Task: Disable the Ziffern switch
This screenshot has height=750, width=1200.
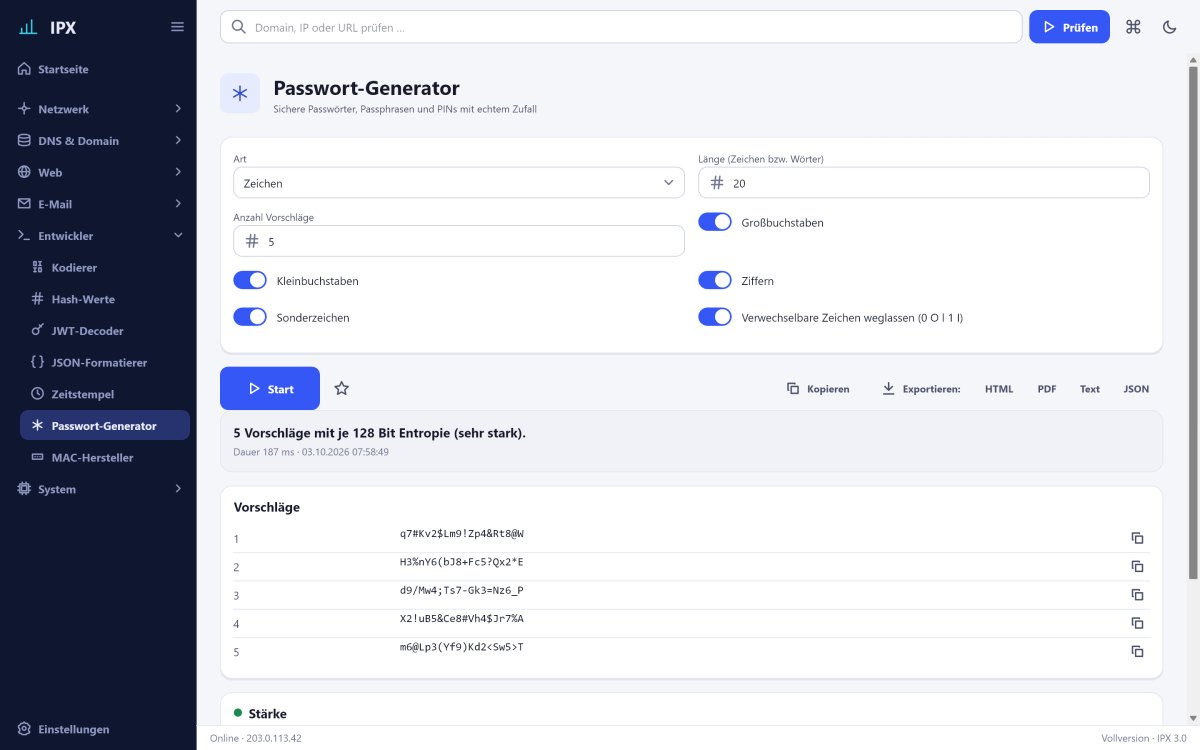Action: (x=715, y=280)
